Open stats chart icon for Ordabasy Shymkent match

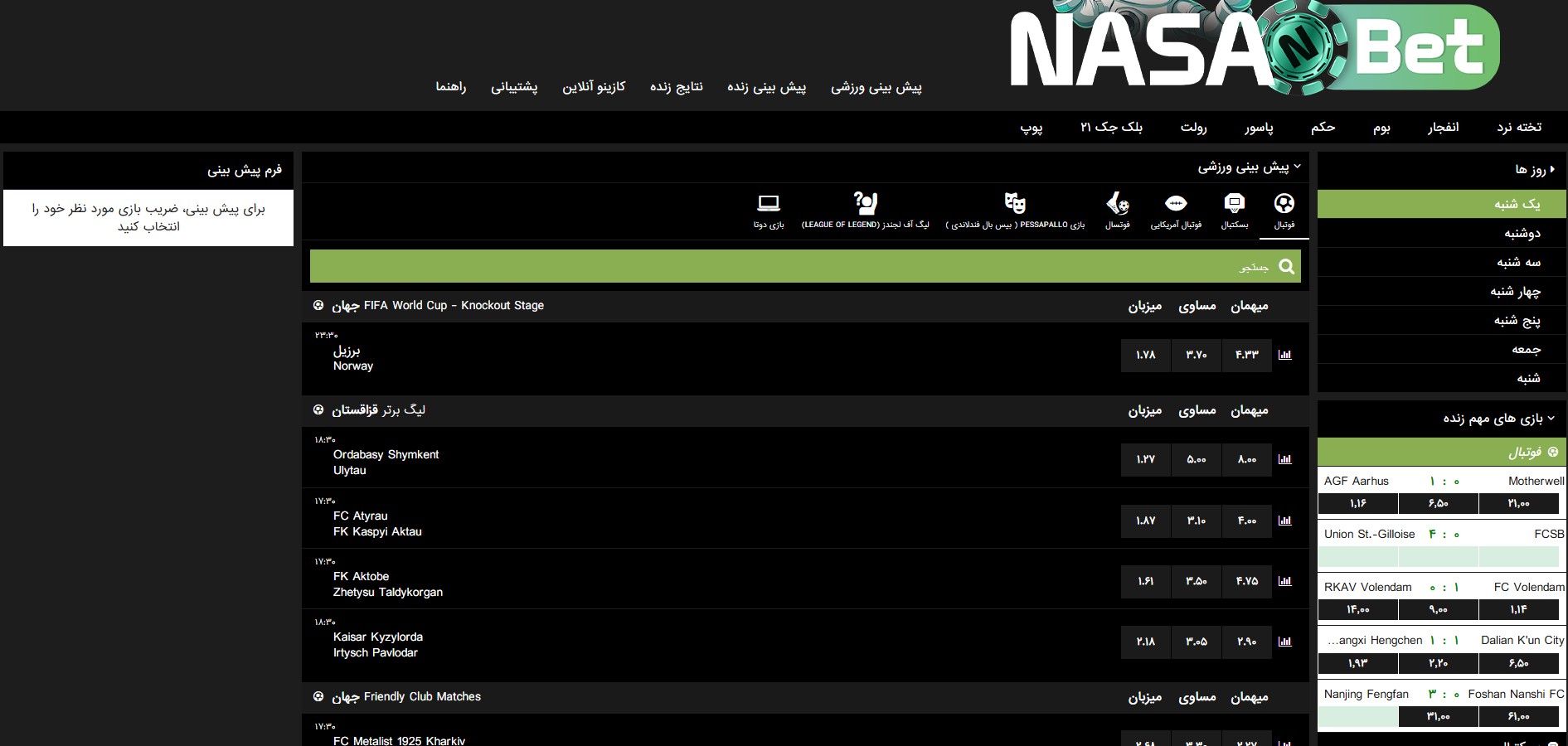pyautogui.click(x=1284, y=459)
